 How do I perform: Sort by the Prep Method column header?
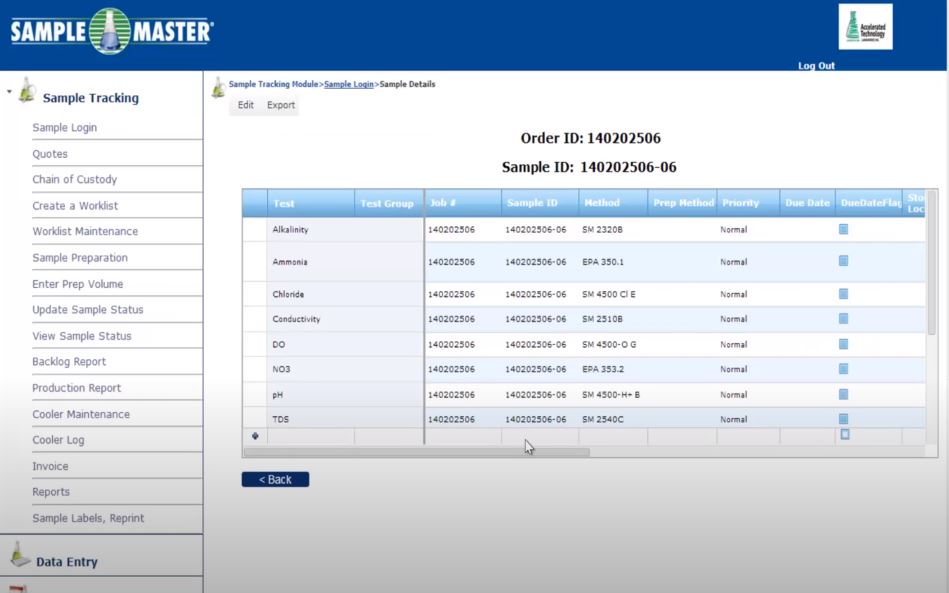tap(682, 203)
